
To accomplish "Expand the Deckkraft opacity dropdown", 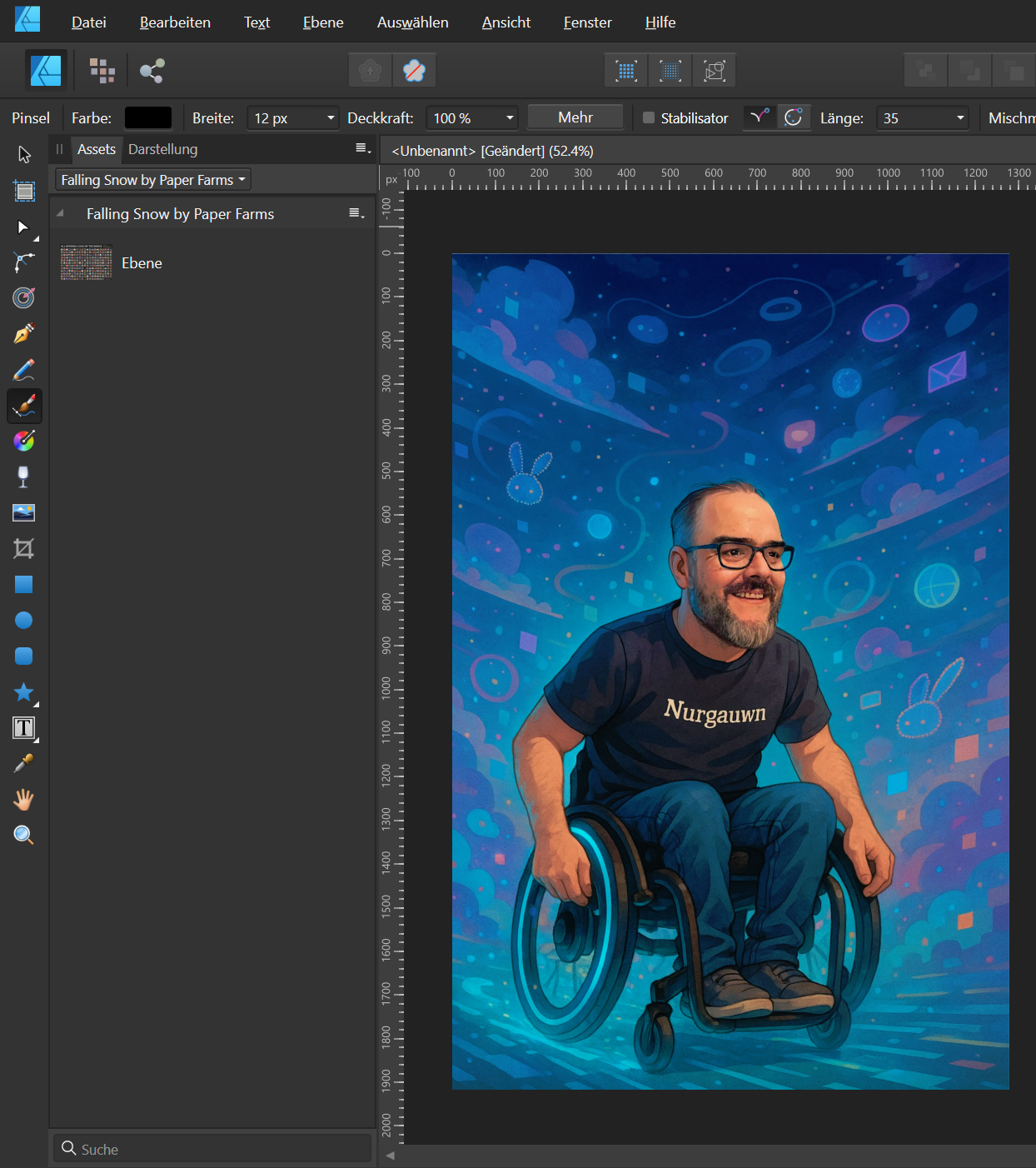I will 510,118.
